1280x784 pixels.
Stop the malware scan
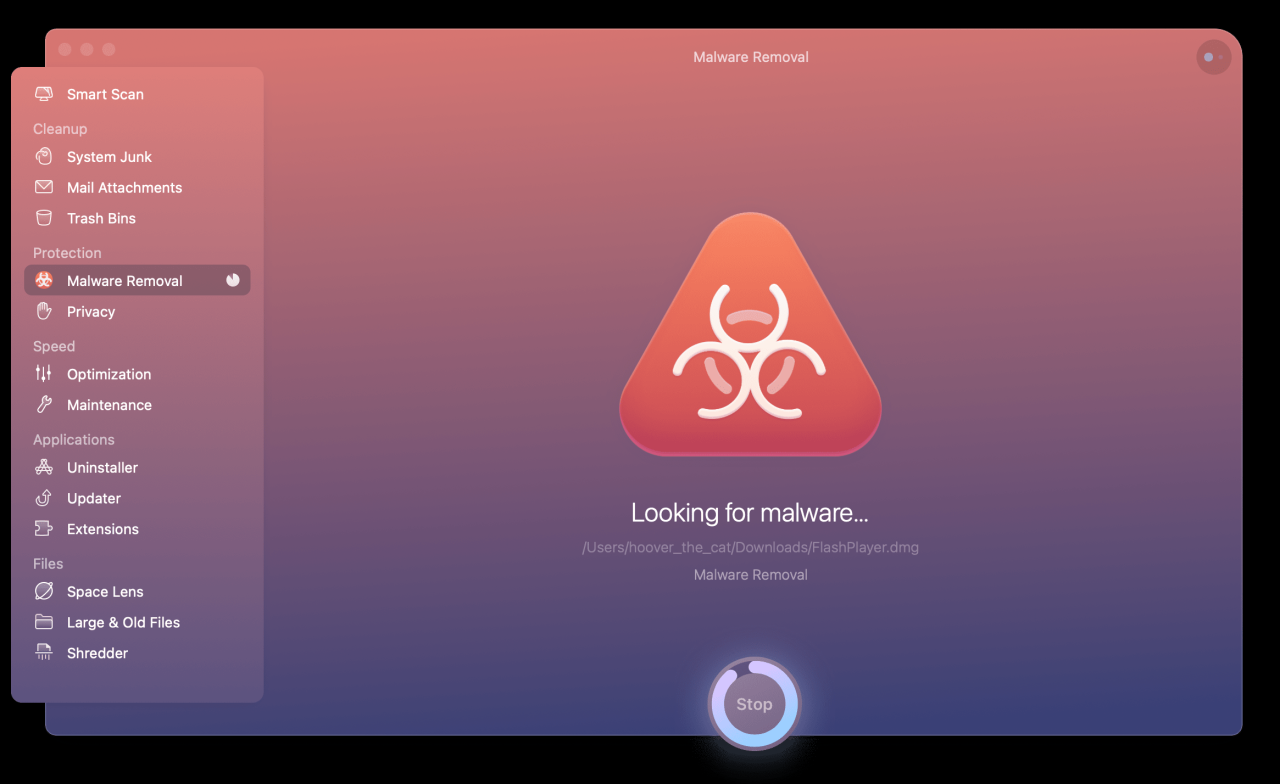754,704
